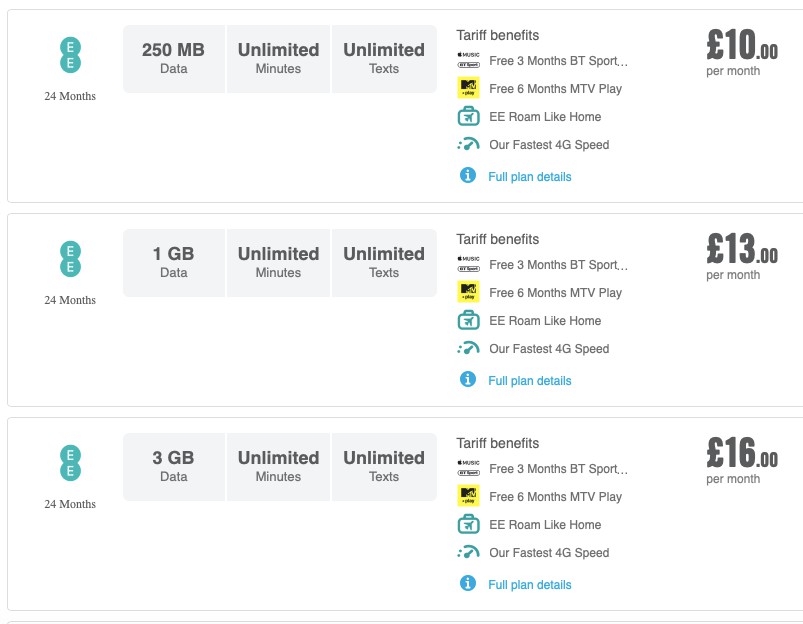The height and width of the screenshot is (624, 803).
Task: Open Full plan details for the £16 plan
Action: pyautogui.click(x=530, y=585)
